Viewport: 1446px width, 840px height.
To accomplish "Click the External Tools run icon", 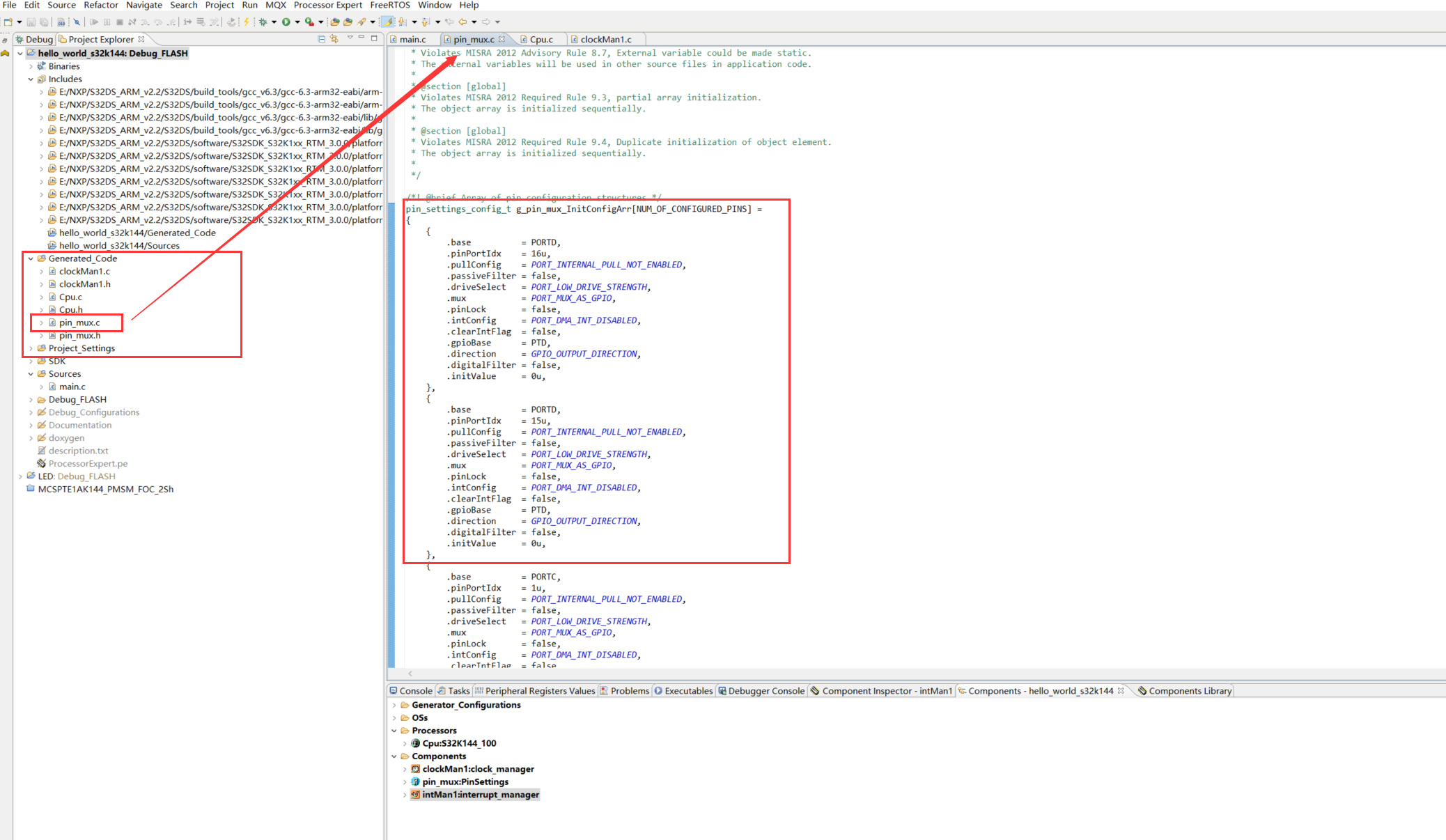I will (x=309, y=22).
